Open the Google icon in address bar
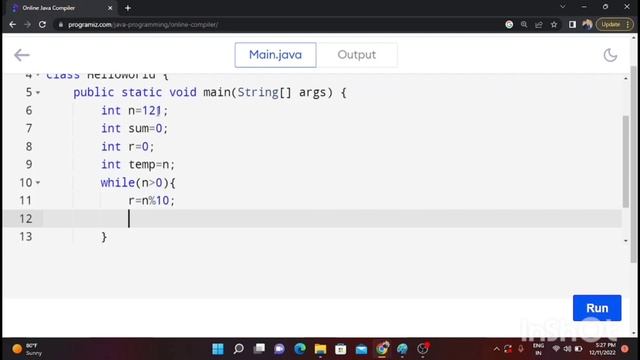The height and width of the screenshot is (360, 640). (x=509, y=24)
